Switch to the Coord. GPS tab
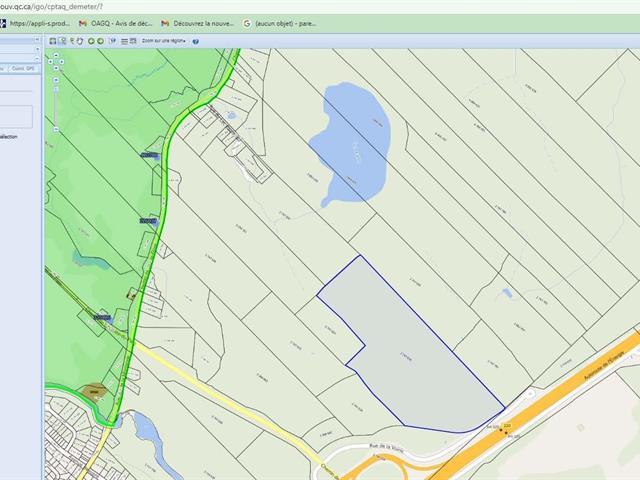The height and width of the screenshot is (480, 640). tap(23, 68)
